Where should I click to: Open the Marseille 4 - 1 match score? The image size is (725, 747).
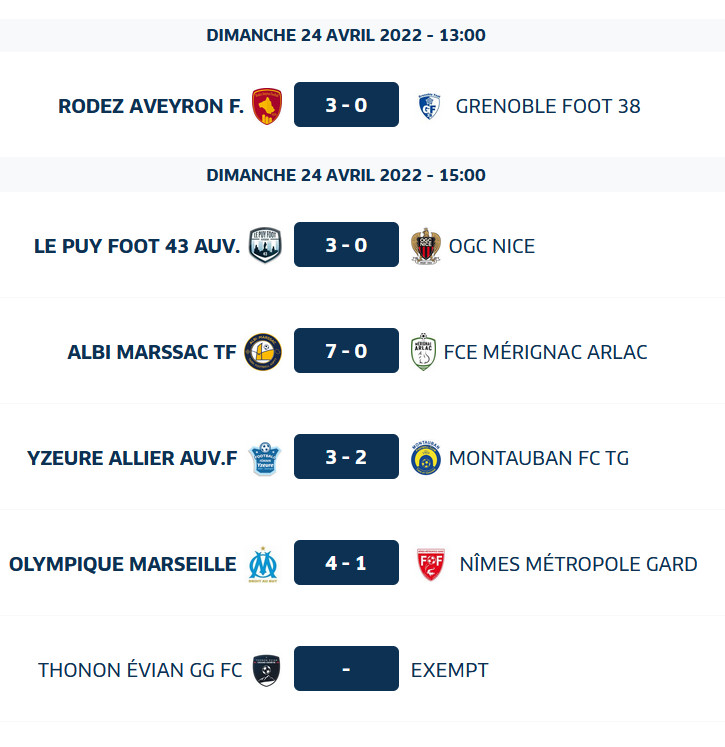(346, 564)
